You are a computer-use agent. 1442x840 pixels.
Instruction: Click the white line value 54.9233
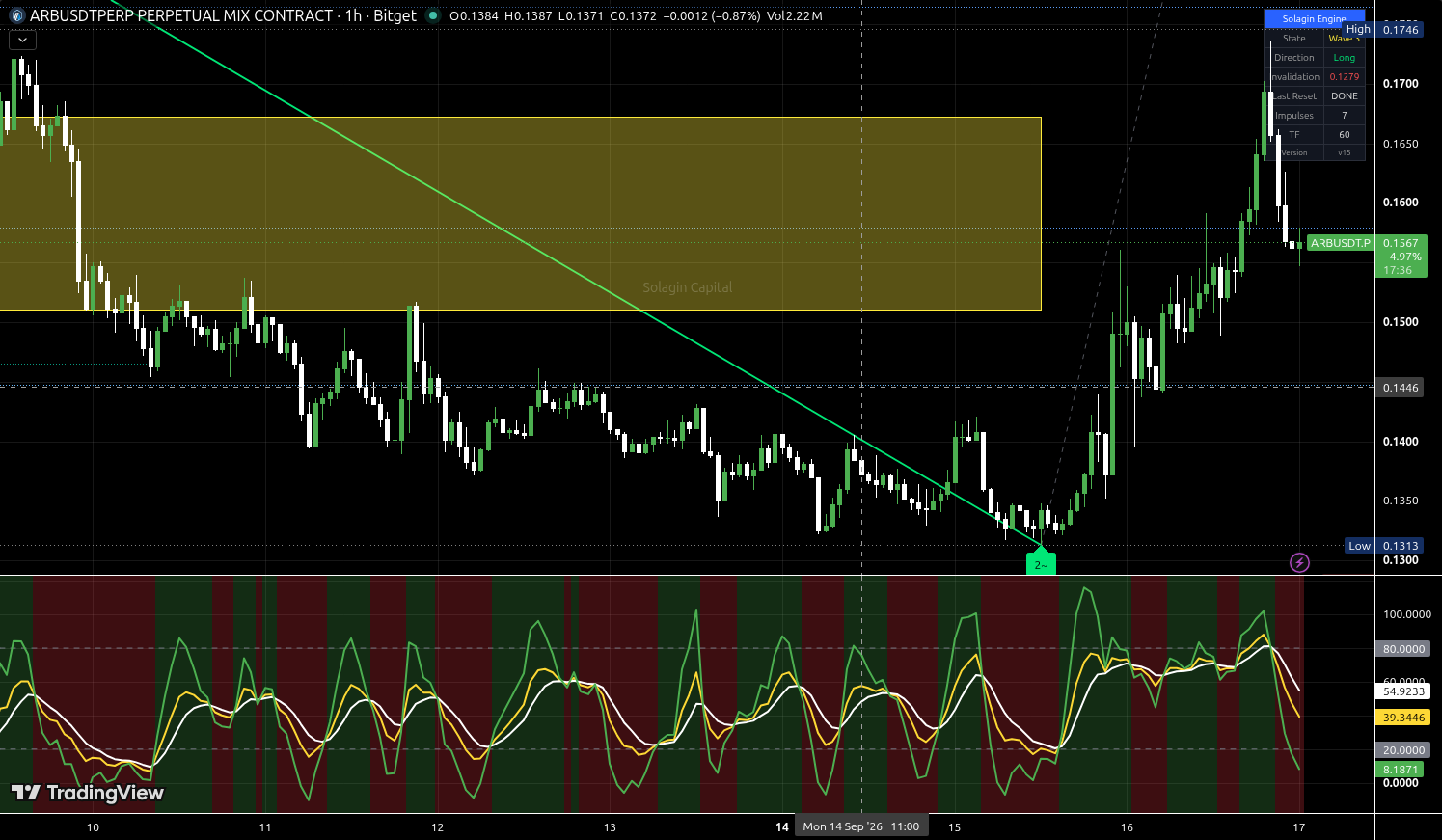1403,691
